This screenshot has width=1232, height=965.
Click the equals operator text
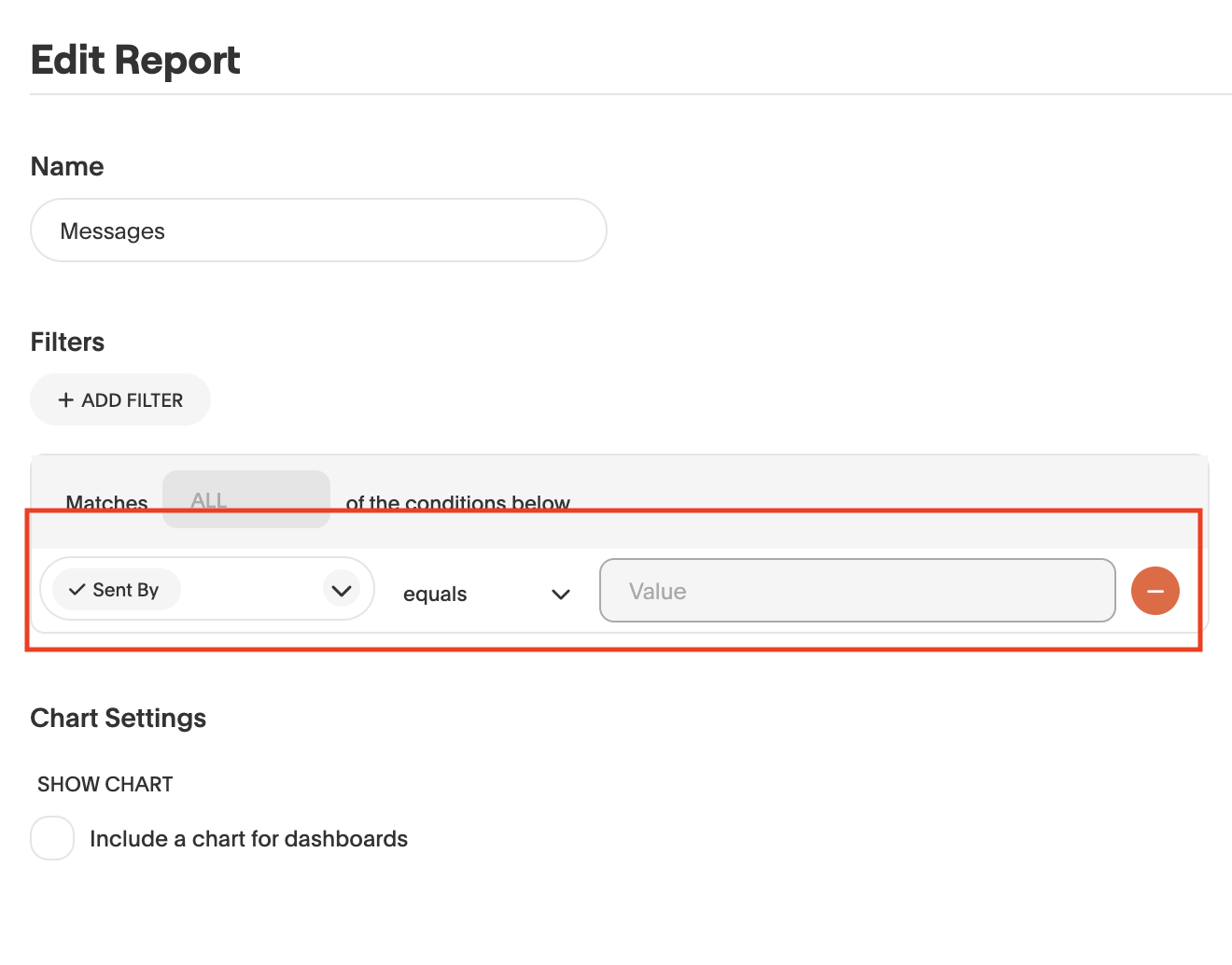point(435,594)
